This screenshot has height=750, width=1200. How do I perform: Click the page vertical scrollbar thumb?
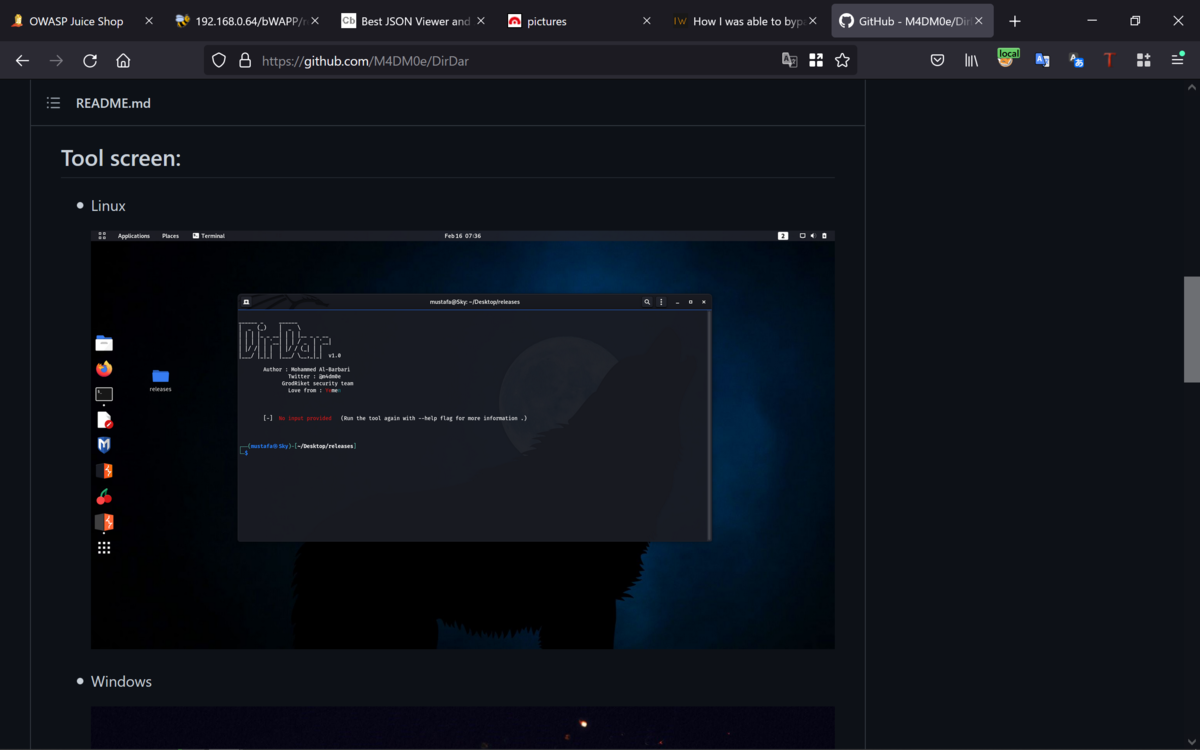(x=1192, y=329)
